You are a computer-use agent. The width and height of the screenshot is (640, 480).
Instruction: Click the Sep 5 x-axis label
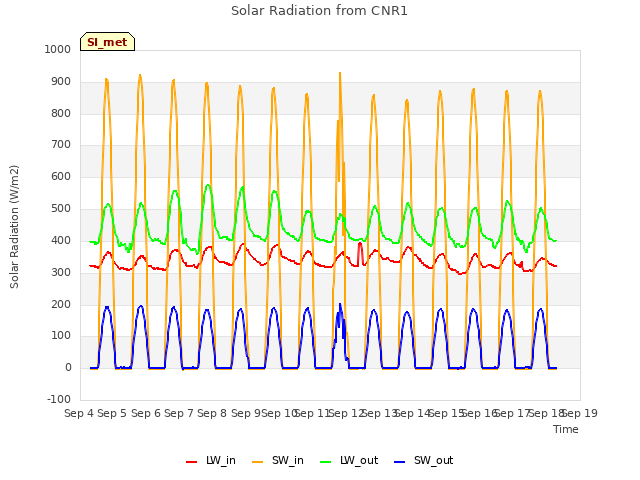click(112, 413)
